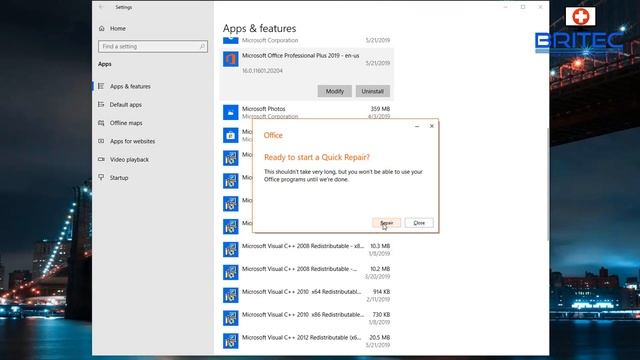Select Visual C++ 2008 Redistributable 10.3 MB entry

[306, 249]
